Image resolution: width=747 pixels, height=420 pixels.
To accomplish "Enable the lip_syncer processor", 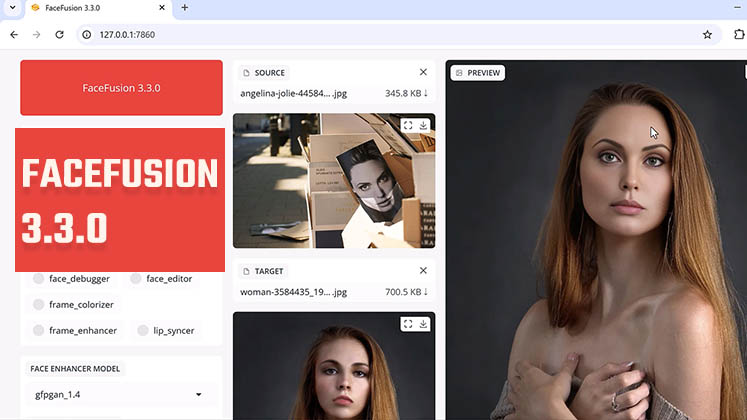I will (x=143, y=330).
